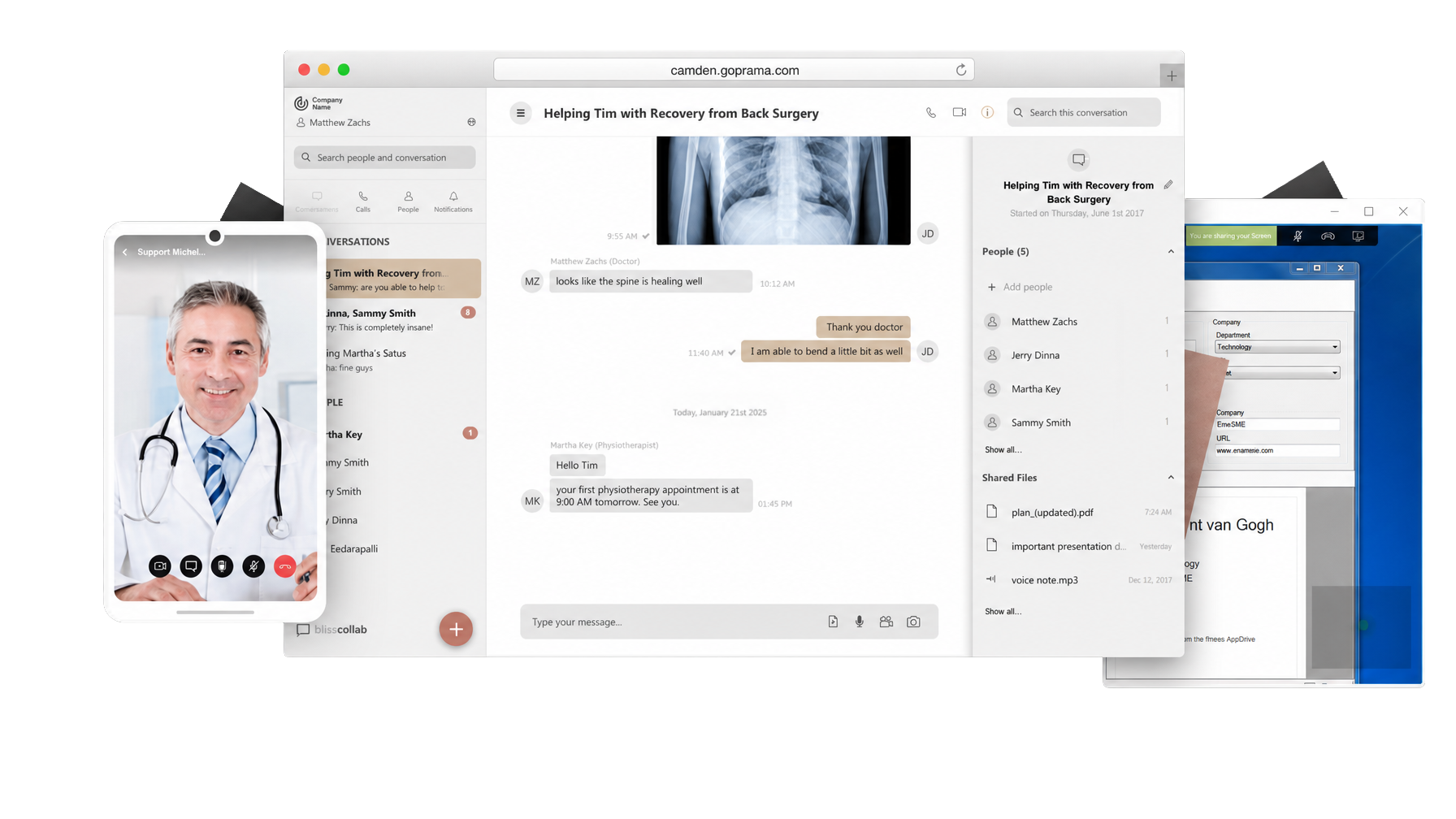The width and height of the screenshot is (1456, 819).
Task: Open a new browser tab with plus button
Action: [1172, 76]
